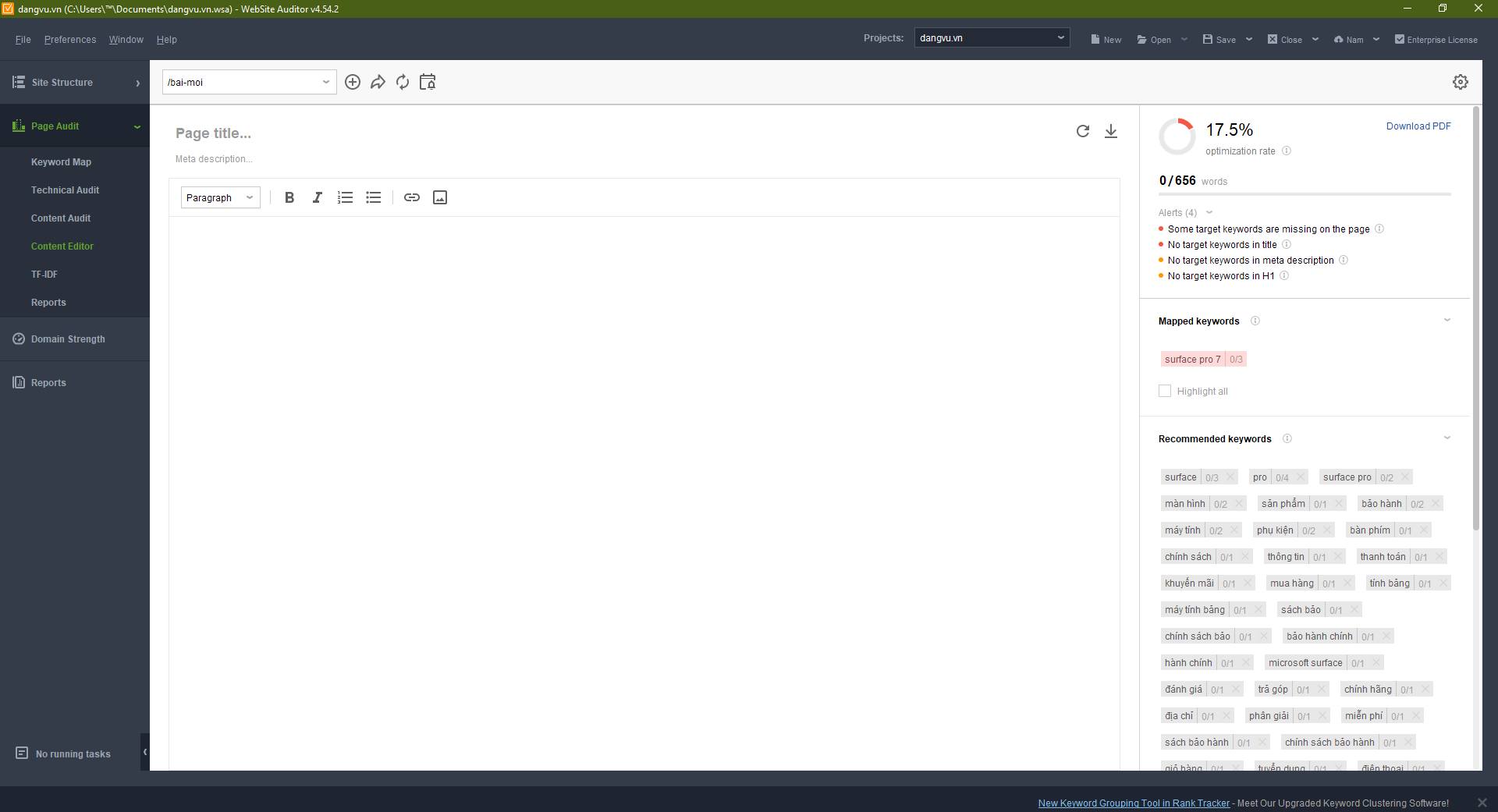The image size is (1498, 812).
Task: Open the Technical Audit section
Action: coord(65,190)
